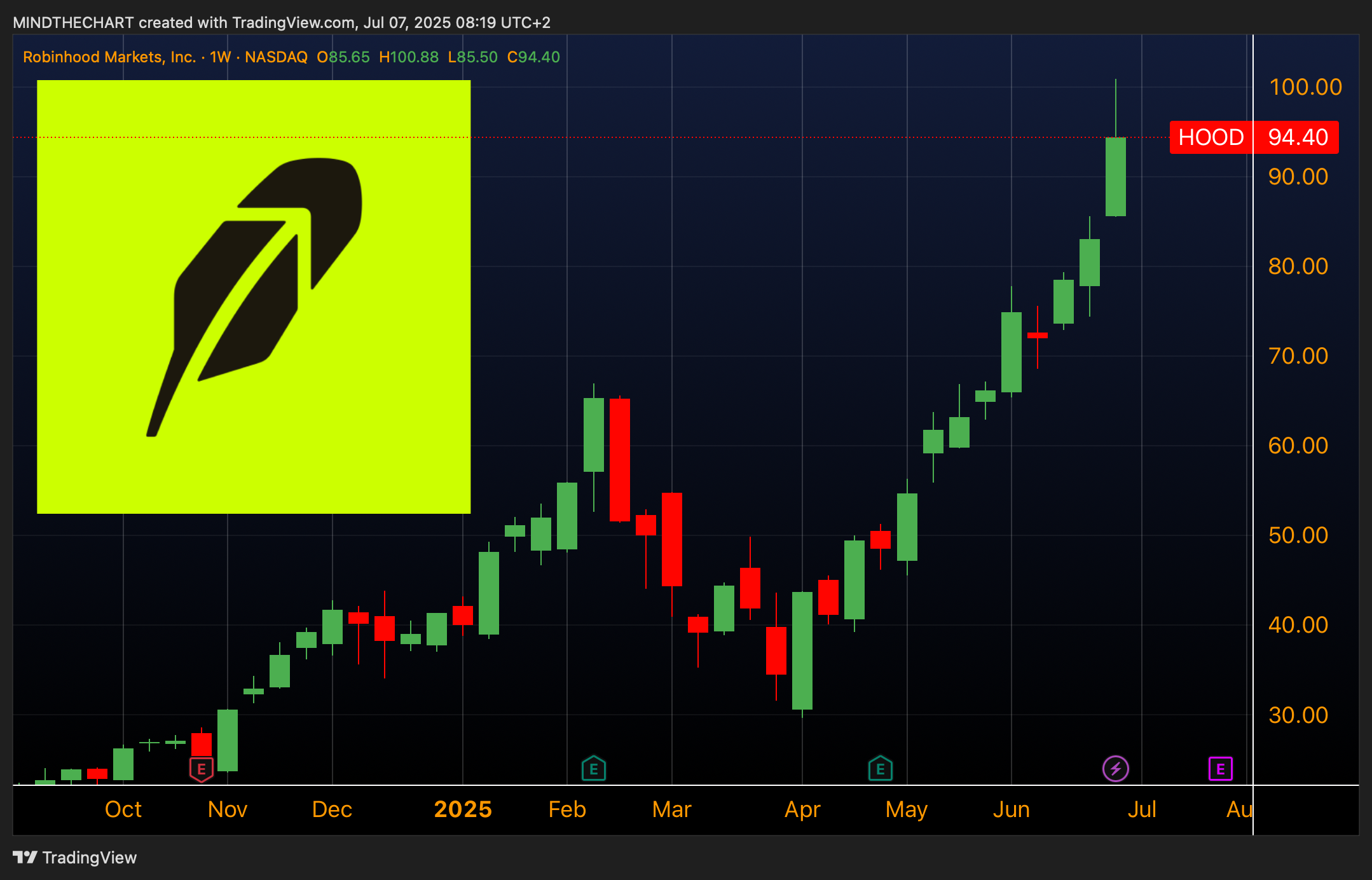1372x880 pixels.
Task: Click the small red doji candle in mid June
Action: [1038, 335]
